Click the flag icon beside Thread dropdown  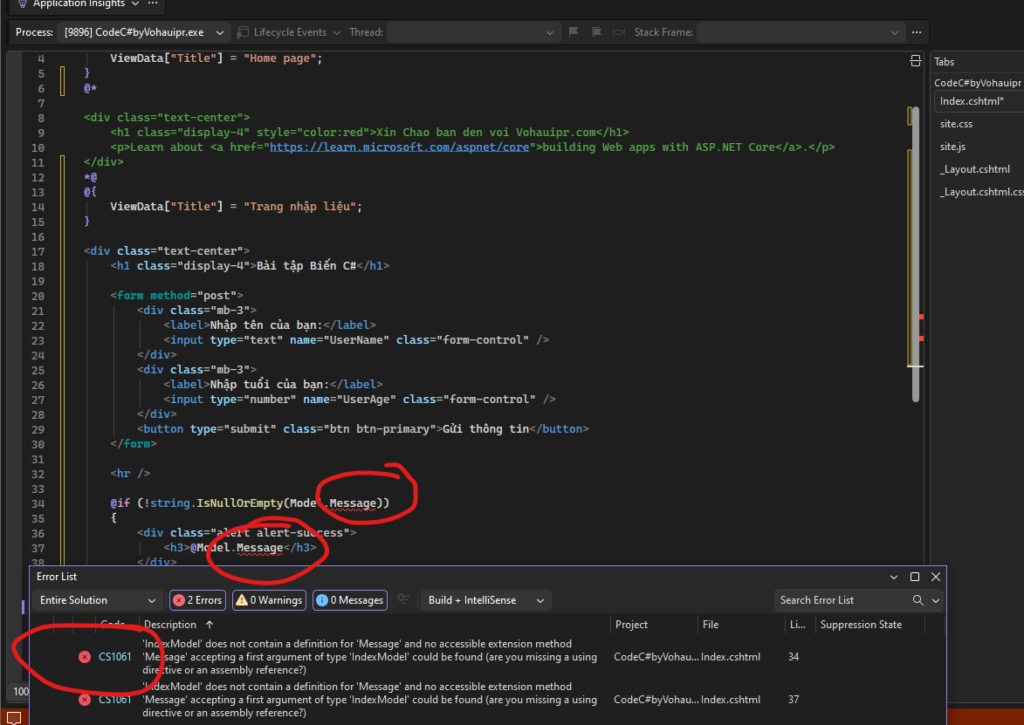(574, 32)
